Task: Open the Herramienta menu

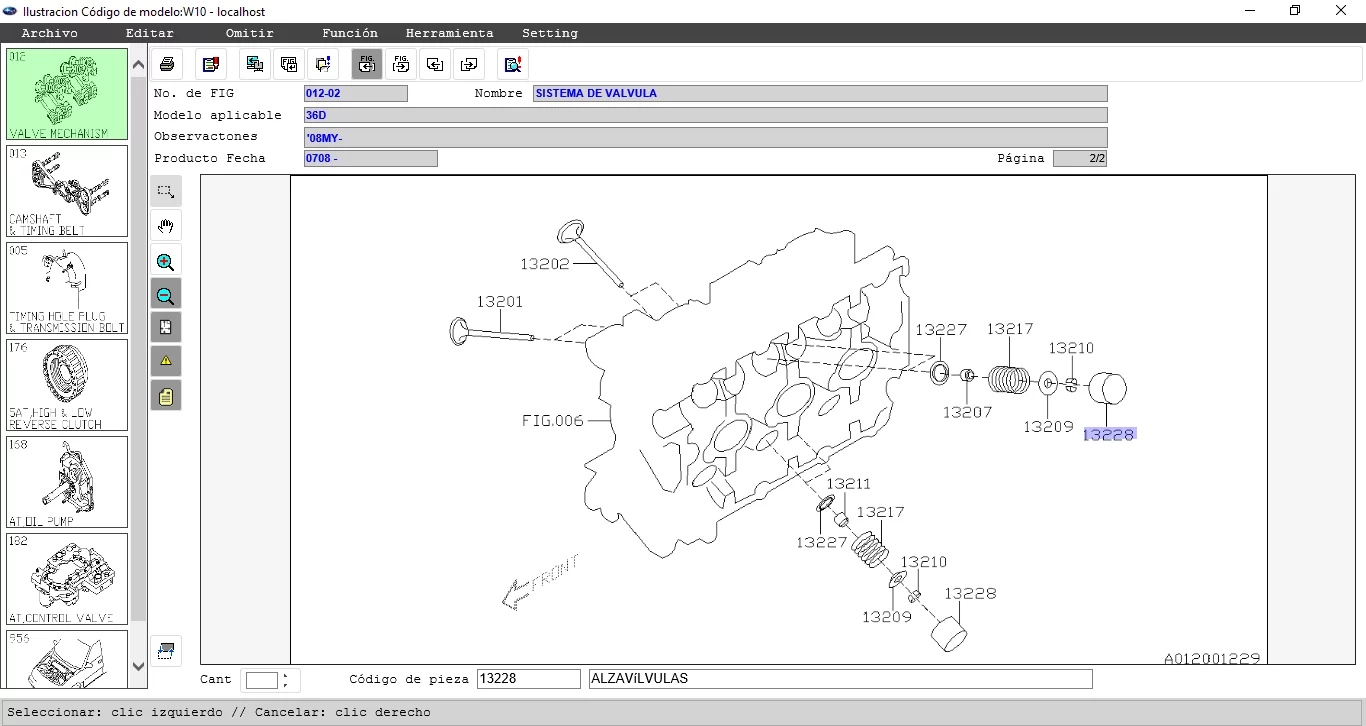Action: click(449, 33)
